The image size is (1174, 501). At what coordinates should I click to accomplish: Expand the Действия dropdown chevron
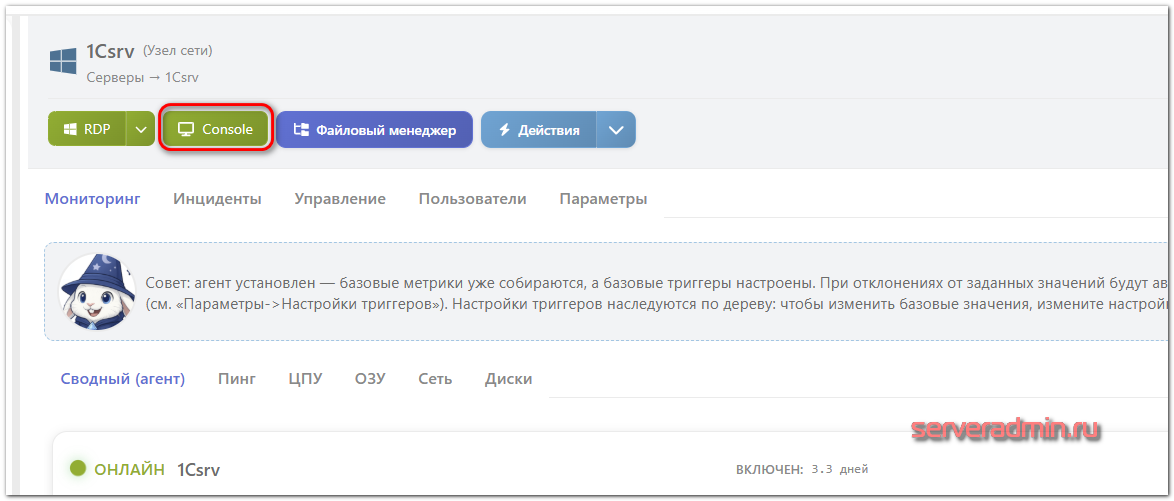pos(616,130)
